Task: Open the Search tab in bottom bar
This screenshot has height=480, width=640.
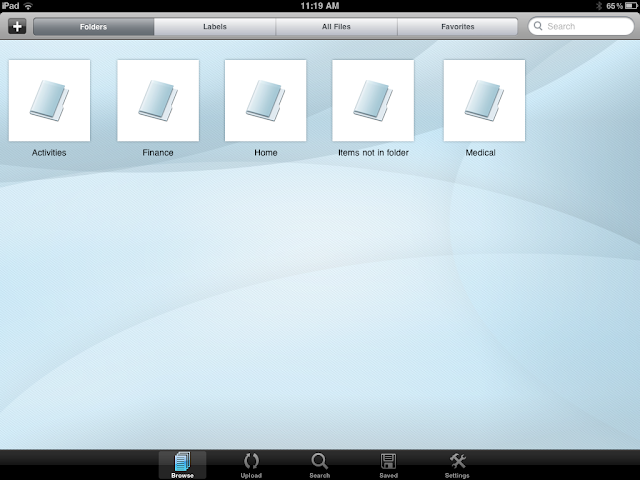Action: point(320,465)
